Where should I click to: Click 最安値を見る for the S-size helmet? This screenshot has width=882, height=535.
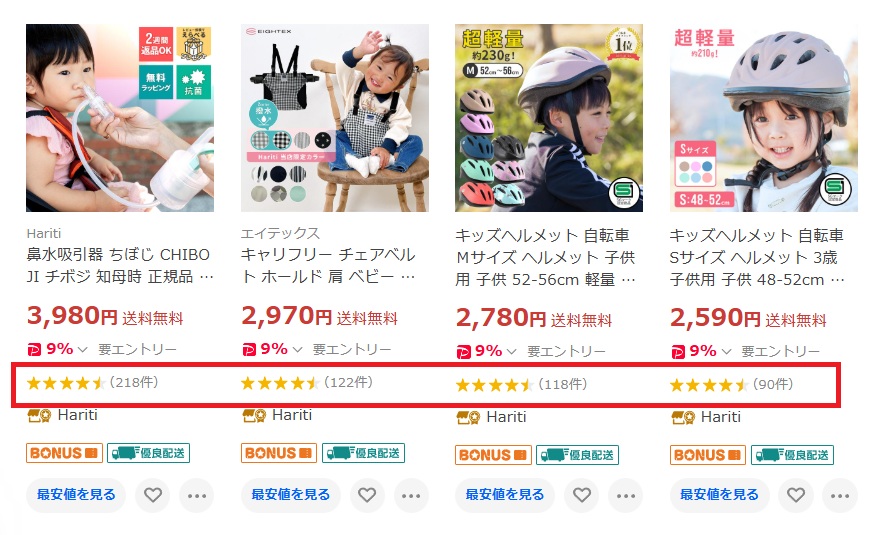coord(719,495)
